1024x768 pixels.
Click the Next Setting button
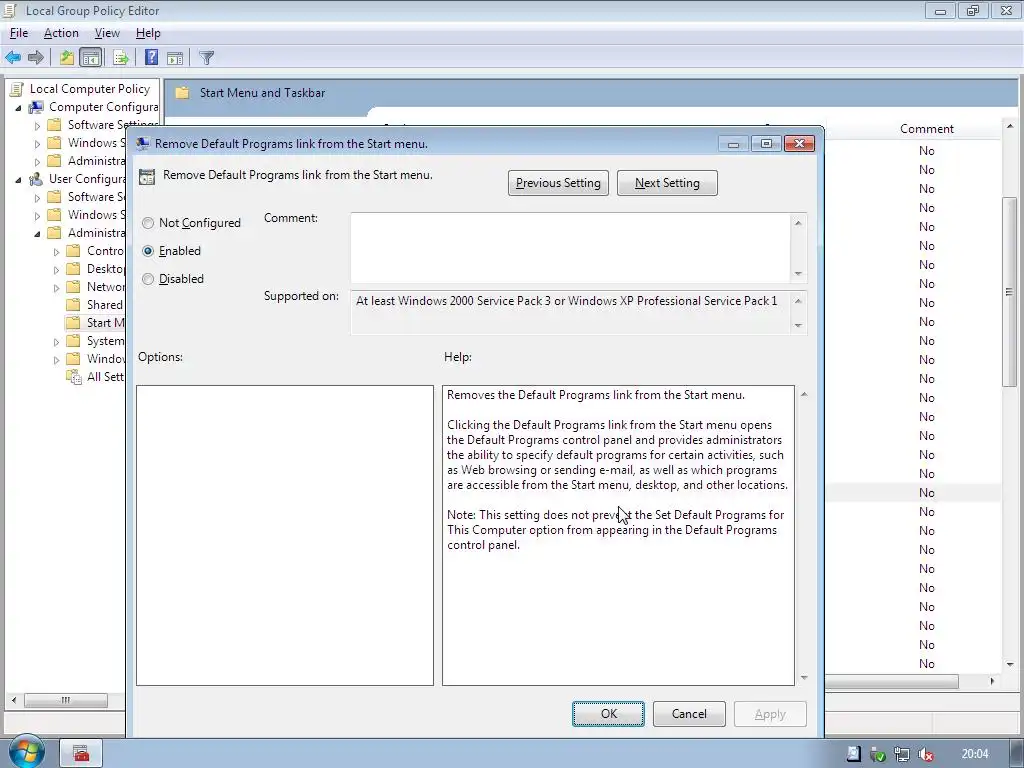coord(667,183)
